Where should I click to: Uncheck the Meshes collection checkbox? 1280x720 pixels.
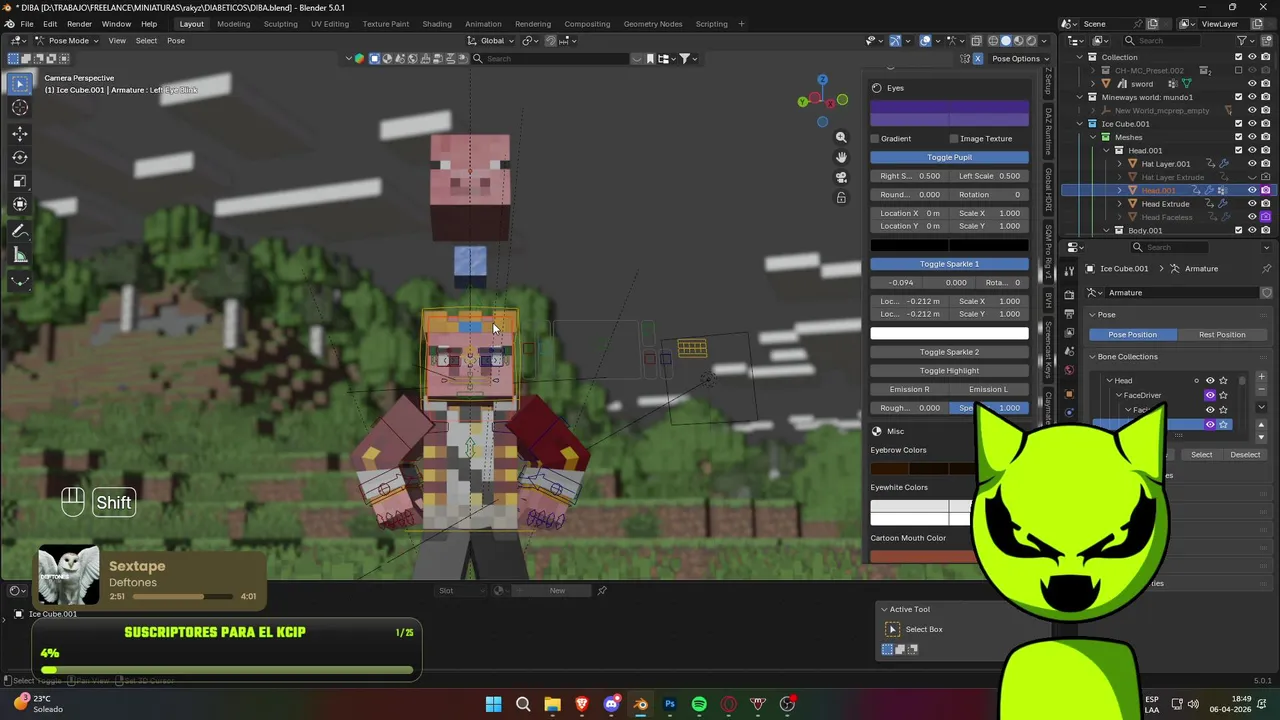point(1239,137)
